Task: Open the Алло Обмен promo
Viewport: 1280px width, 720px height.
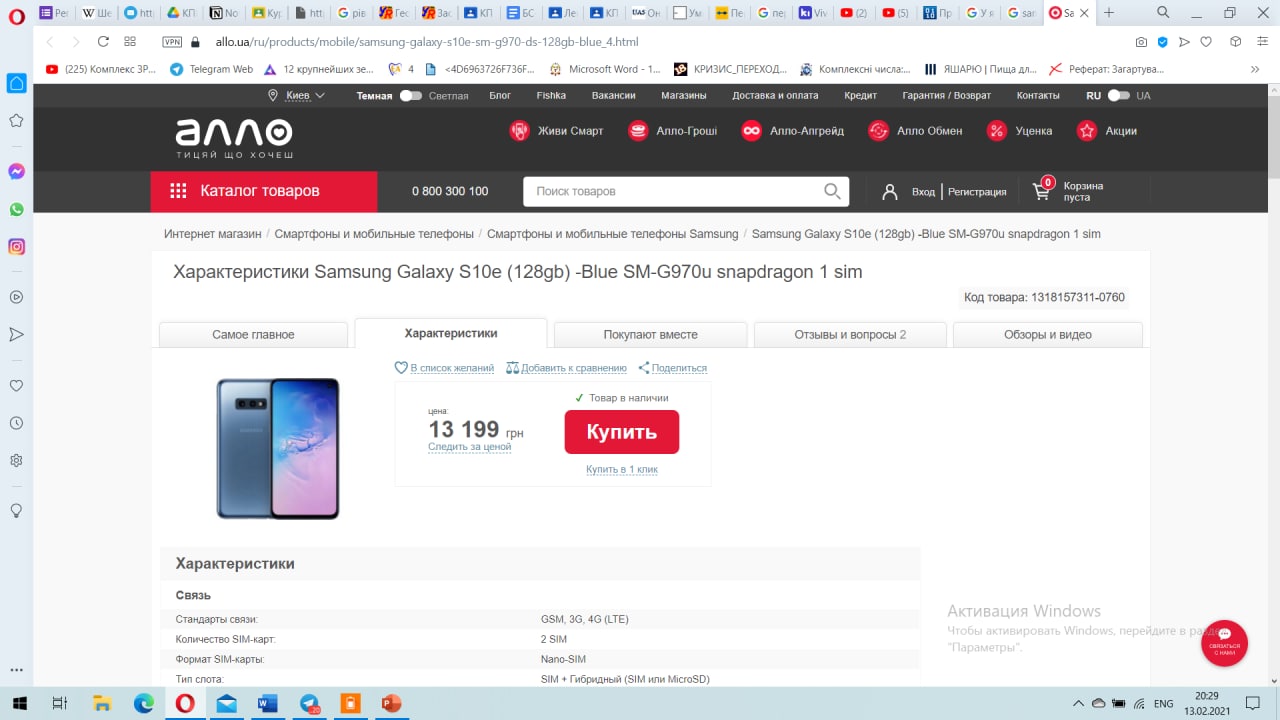Action: point(915,131)
